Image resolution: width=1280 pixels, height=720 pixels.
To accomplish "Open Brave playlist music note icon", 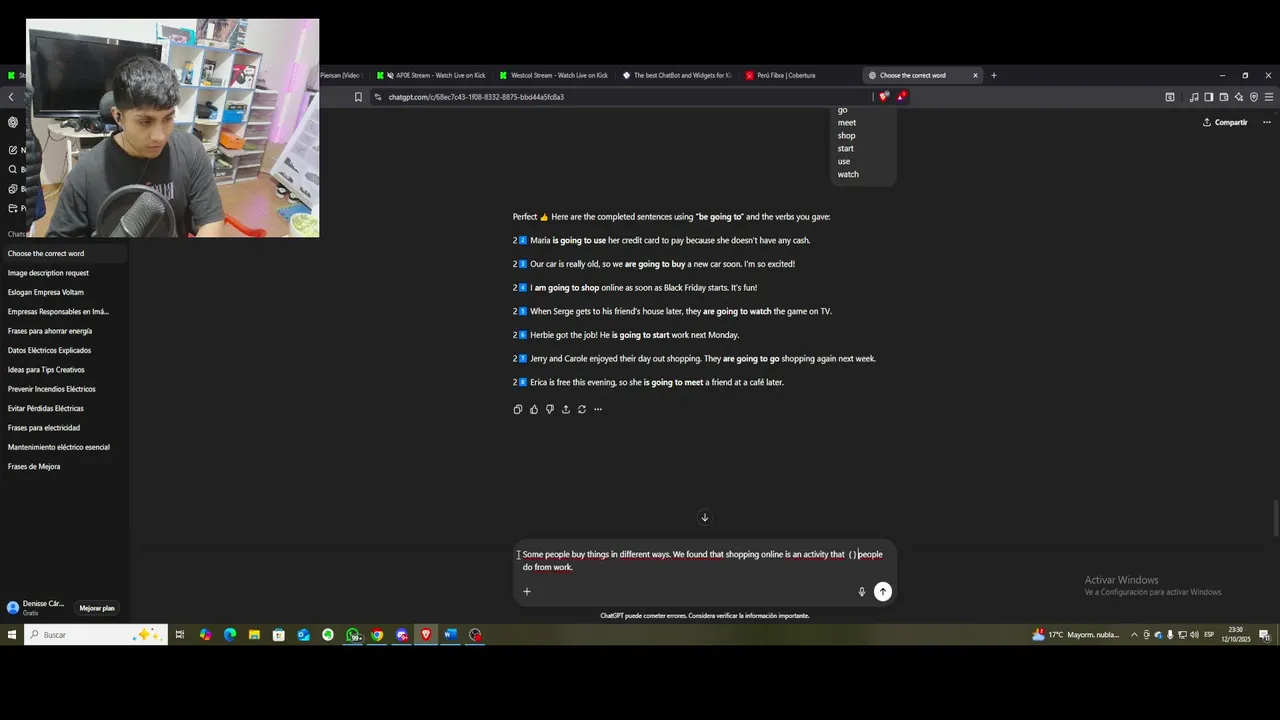I will 1194,97.
